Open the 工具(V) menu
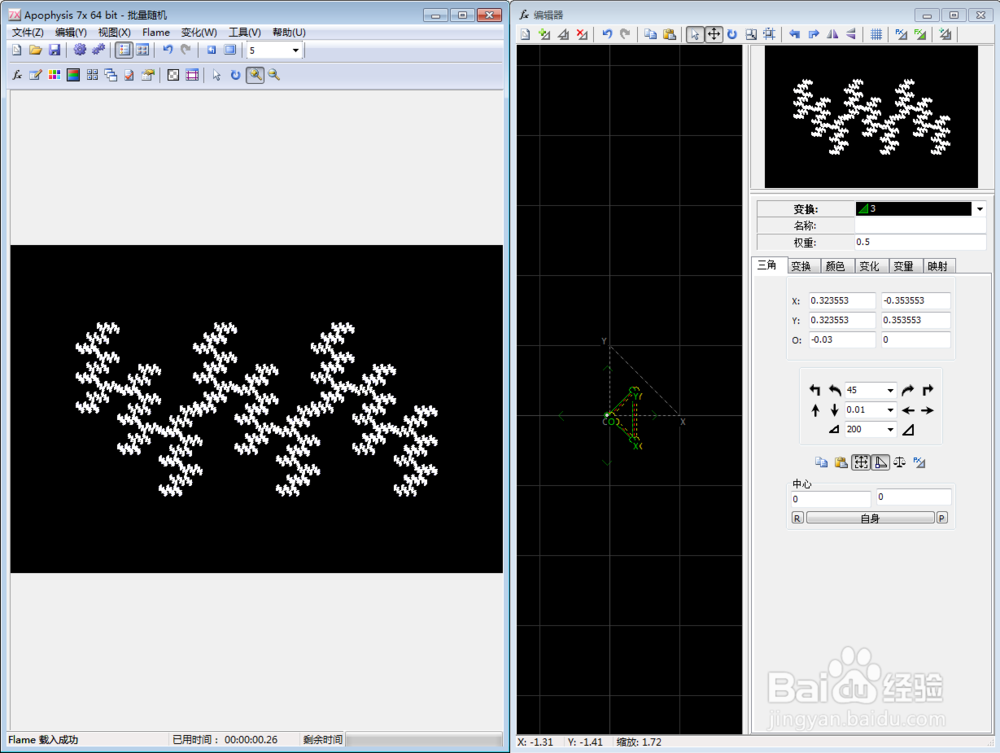The height and width of the screenshot is (753, 1000). click(x=245, y=33)
